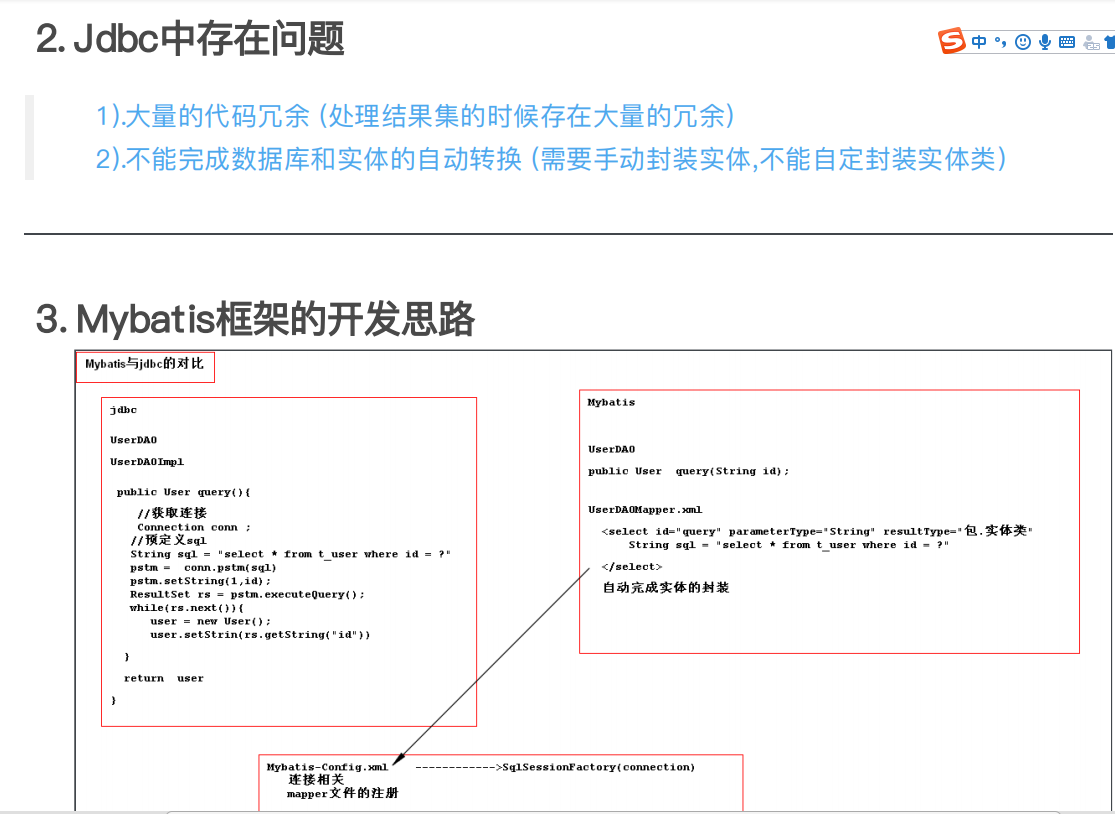Open the emoji smiley panel
The width and height of the screenshot is (1115, 814).
1023,42
